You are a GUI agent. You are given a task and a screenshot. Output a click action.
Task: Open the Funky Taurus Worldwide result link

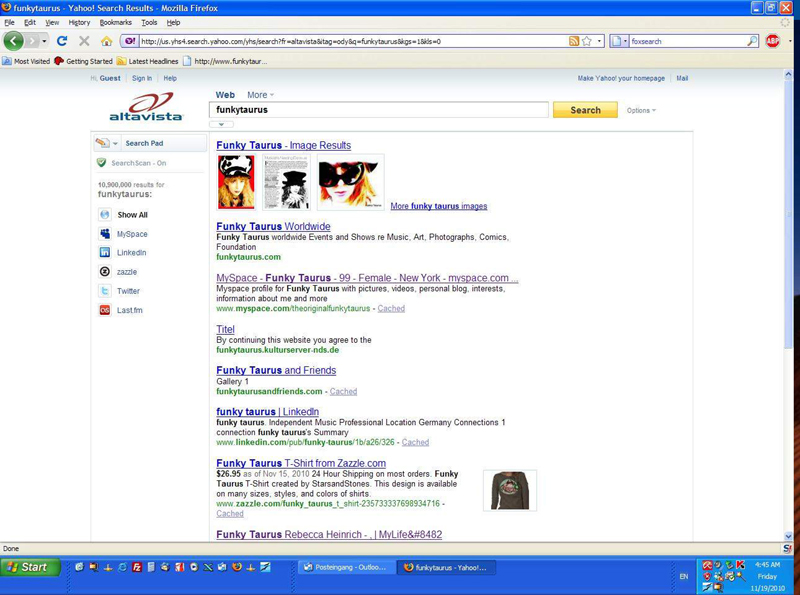[273, 227]
